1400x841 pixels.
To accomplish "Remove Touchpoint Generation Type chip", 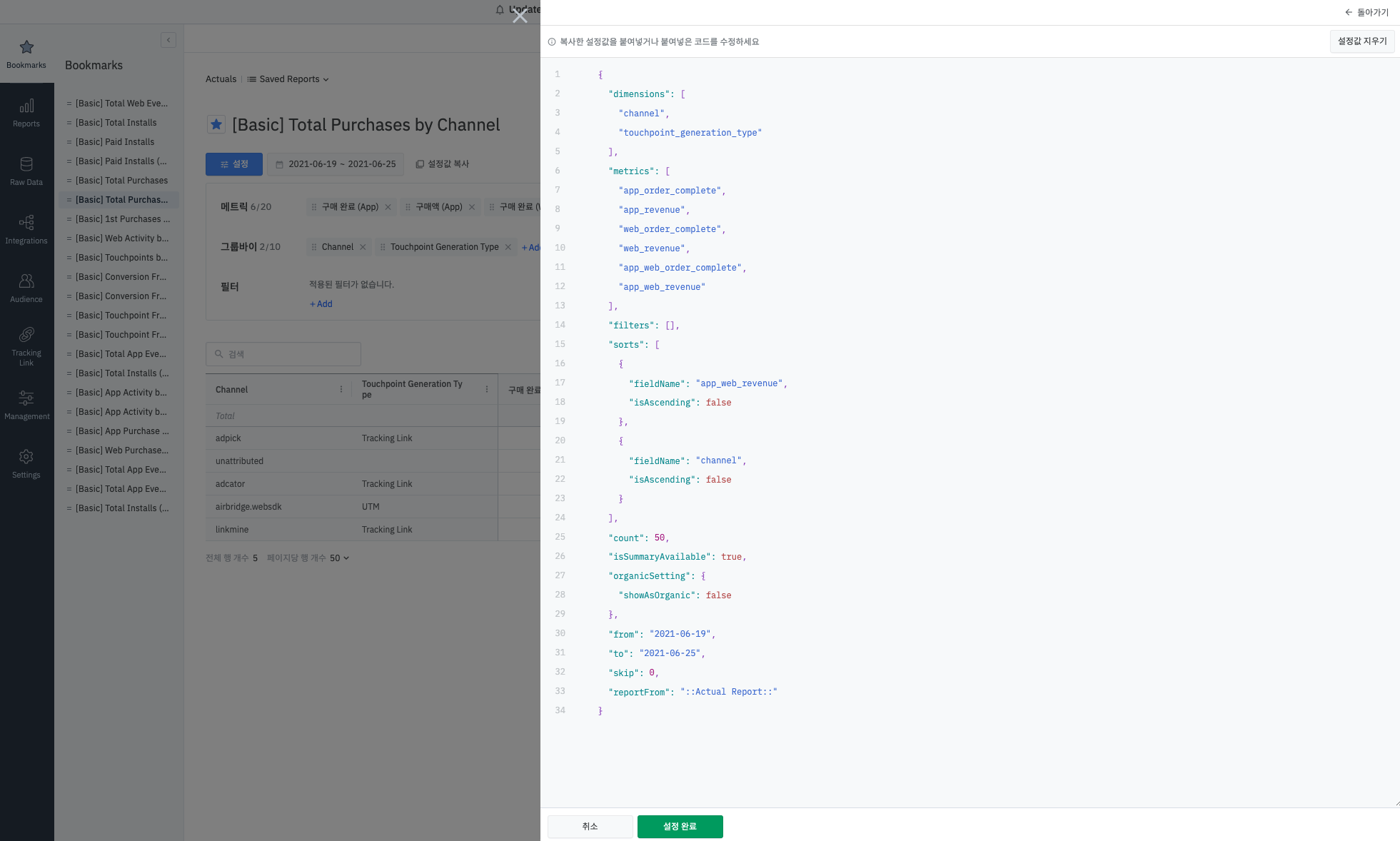I will pyautogui.click(x=508, y=247).
